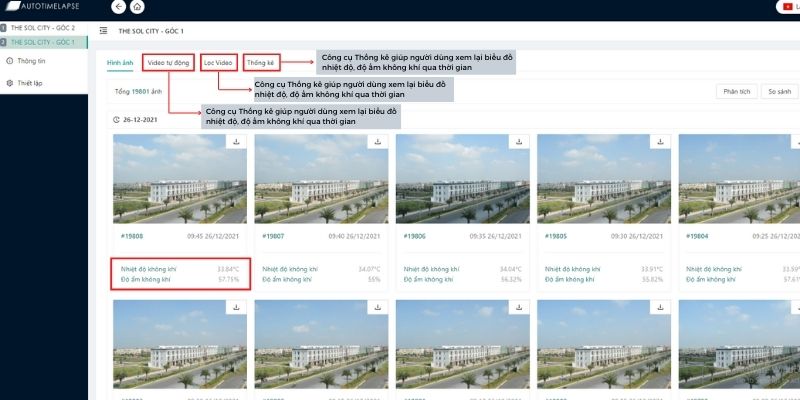Click the So sánh button
800x400 pixels.
pyautogui.click(x=780, y=91)
